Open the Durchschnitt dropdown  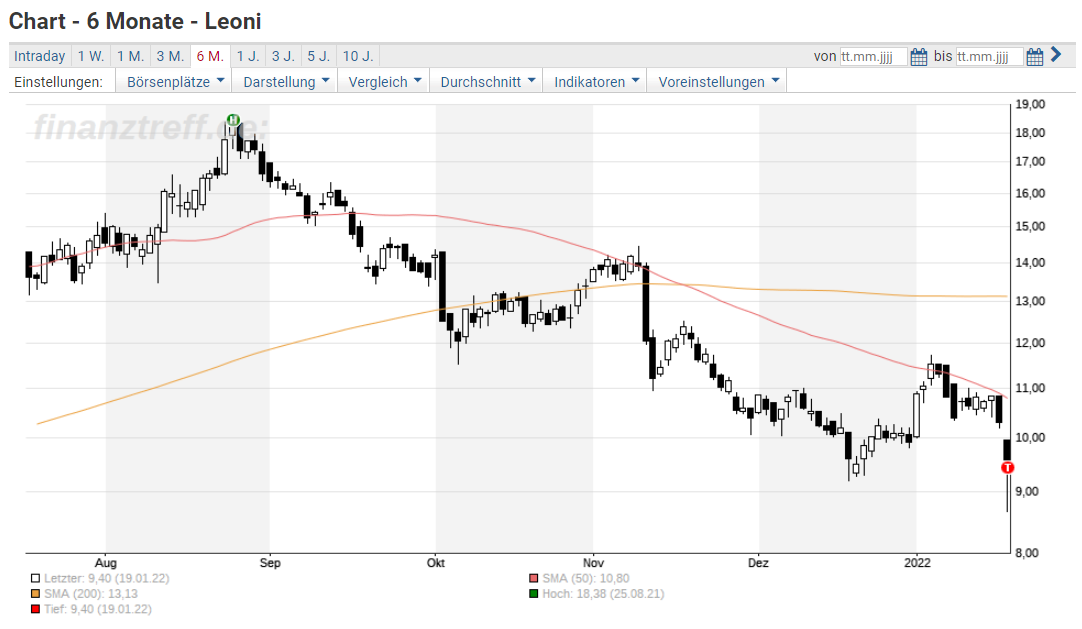(487, 81)
